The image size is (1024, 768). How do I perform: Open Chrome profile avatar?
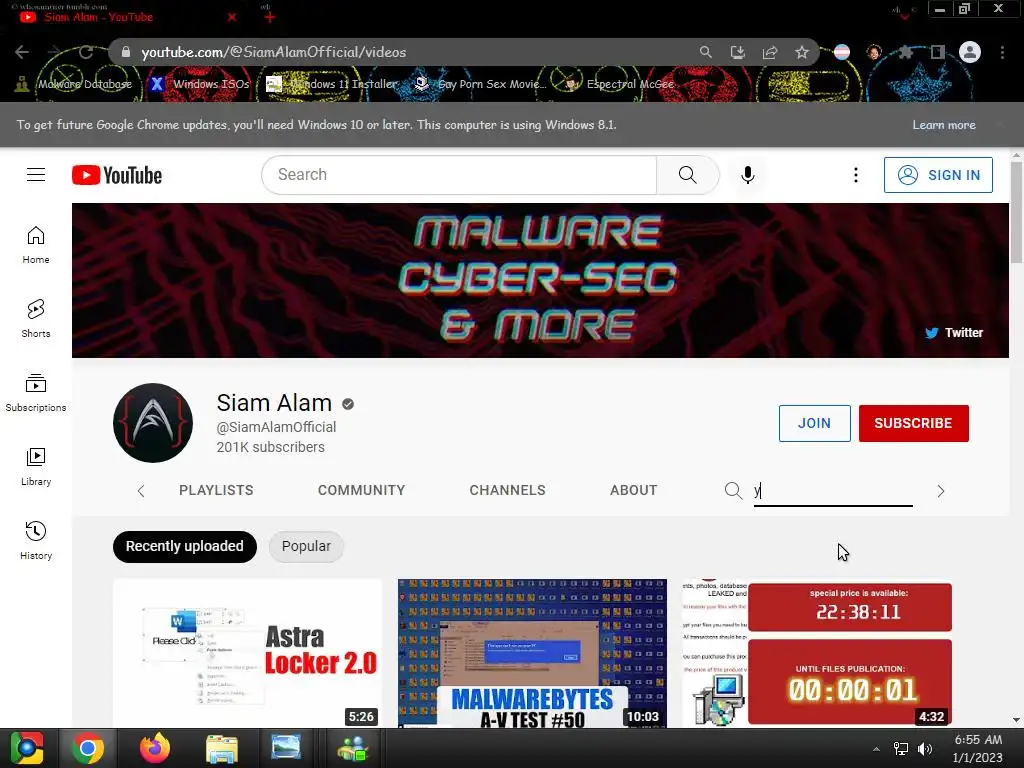[970, 52]
